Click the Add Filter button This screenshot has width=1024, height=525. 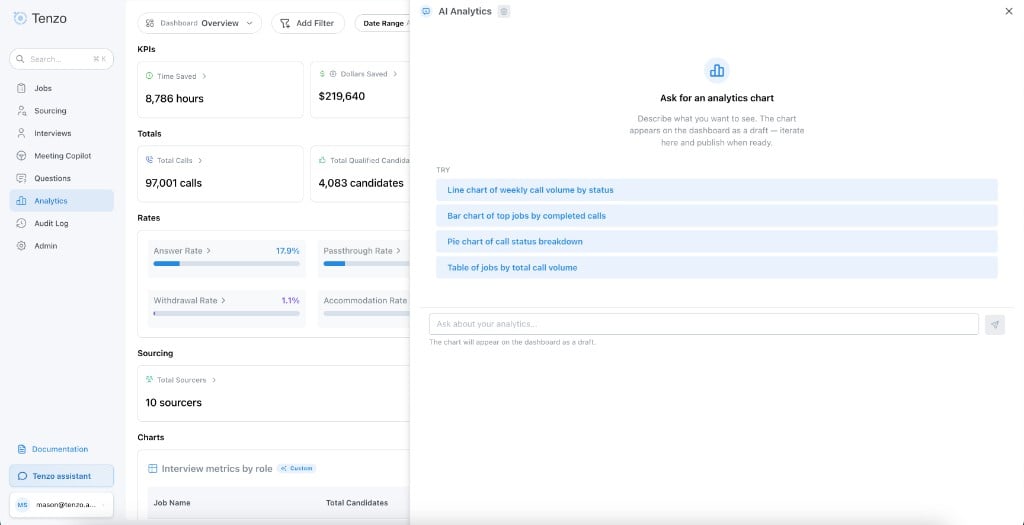pyautogui.click(x=308, y=24)
